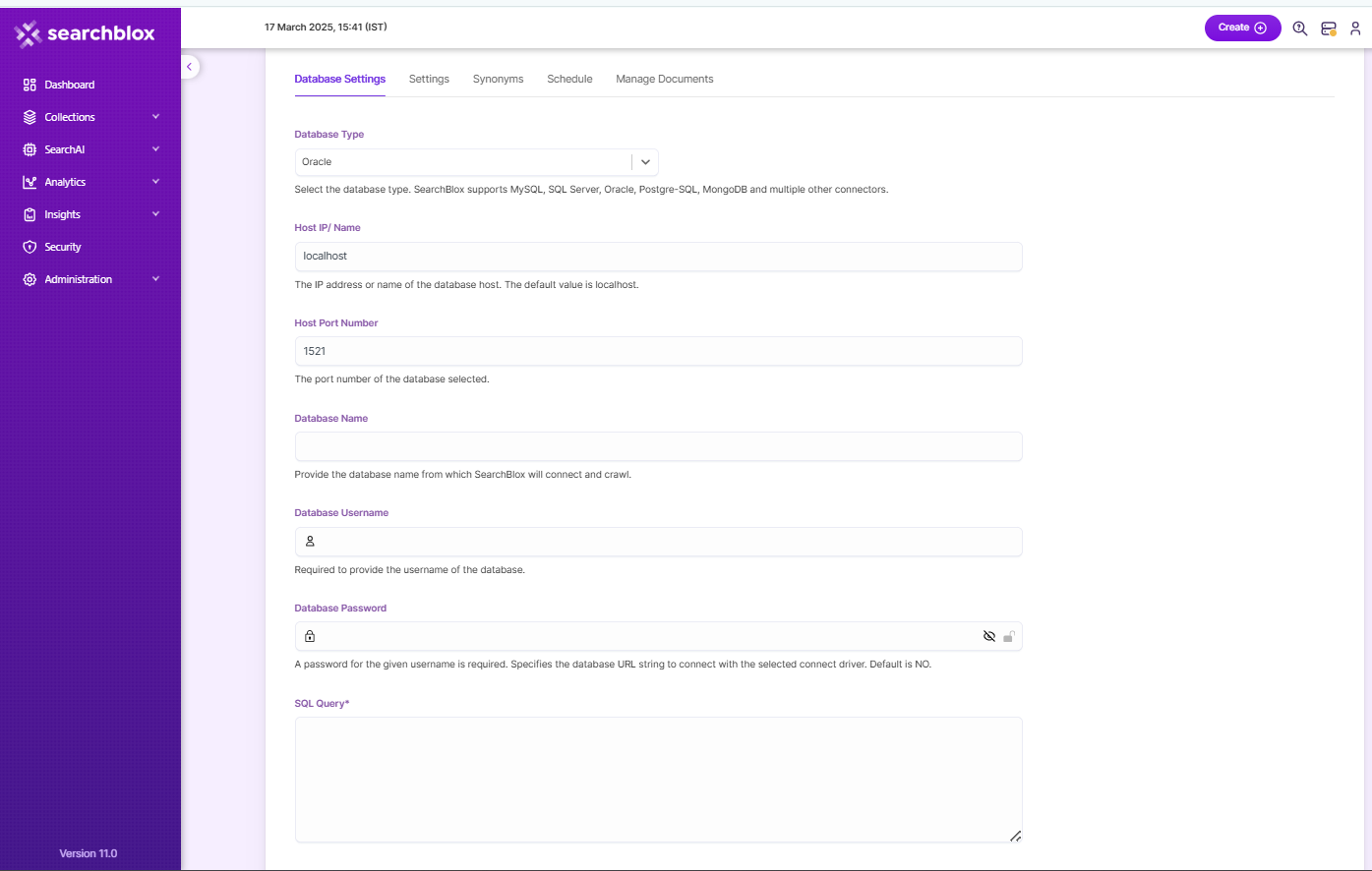The height and width of the screenshot is (871, 1372).
Task: Open the Database Type dropdown arrow
Action: pos(645,162)
